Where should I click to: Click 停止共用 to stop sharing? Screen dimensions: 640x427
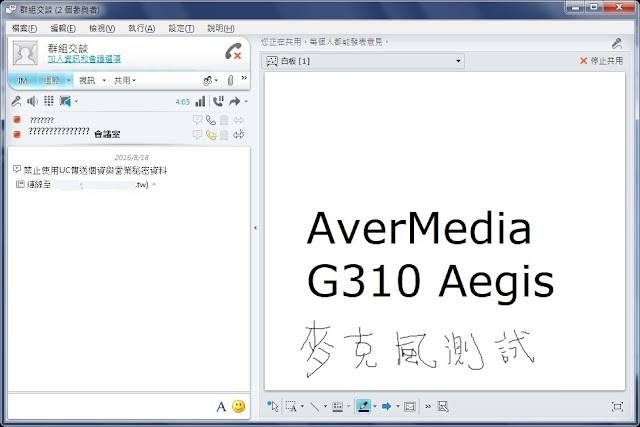coord(601,61)
